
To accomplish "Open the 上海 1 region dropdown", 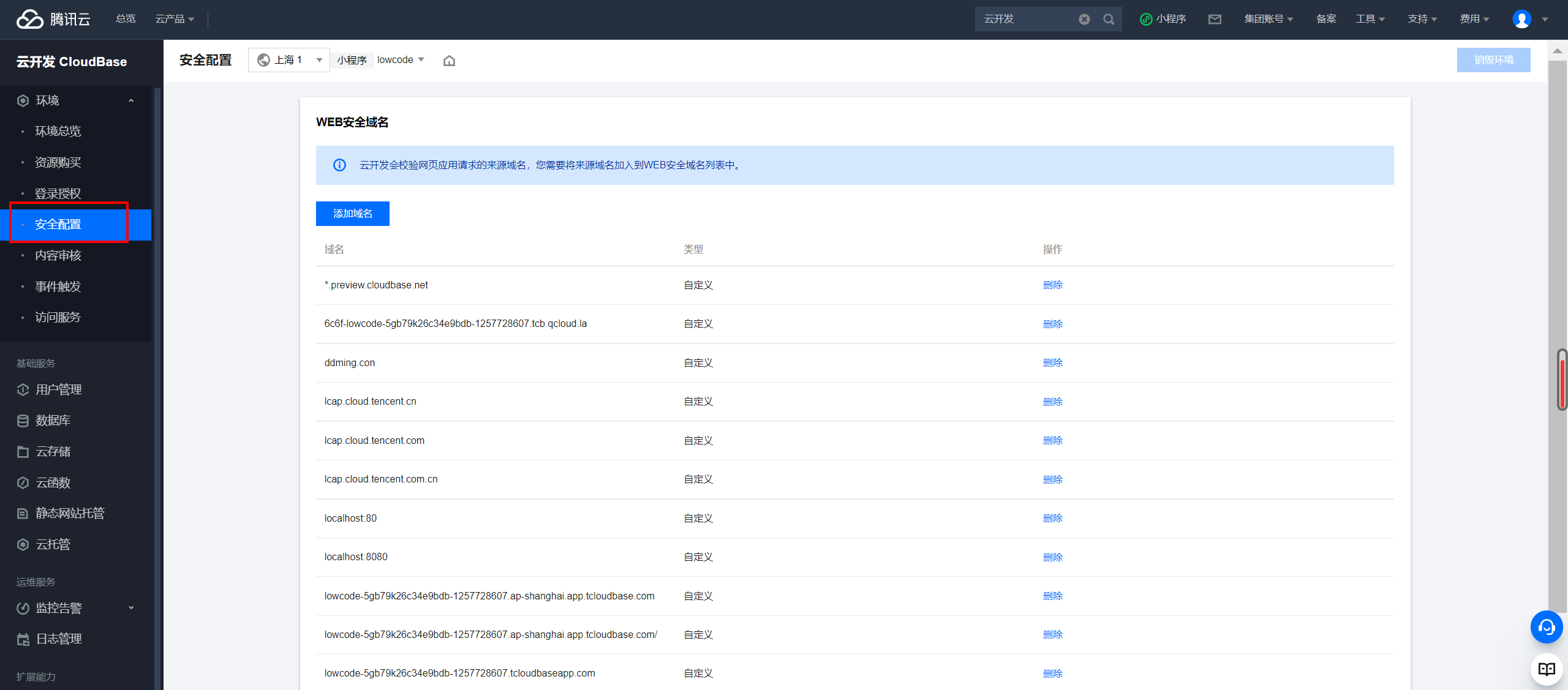I will click(290, 60).
